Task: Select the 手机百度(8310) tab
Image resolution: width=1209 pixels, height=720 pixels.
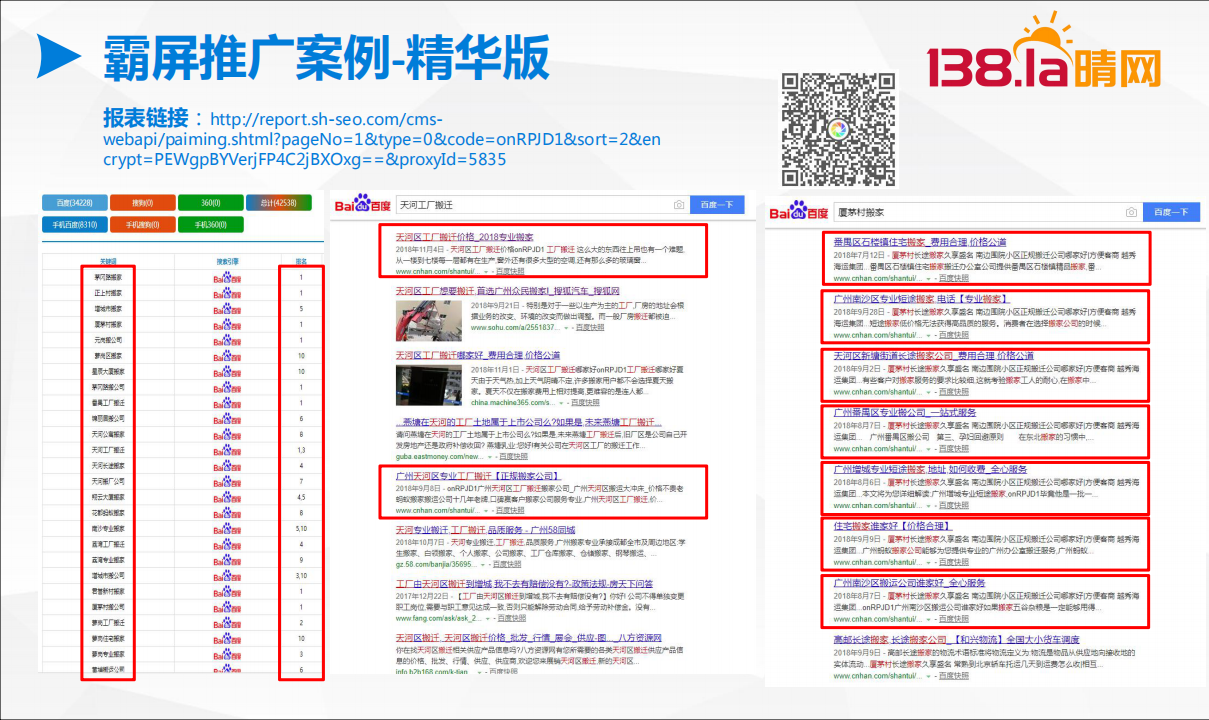Action: pyautogui.click(x=74, y=225)
